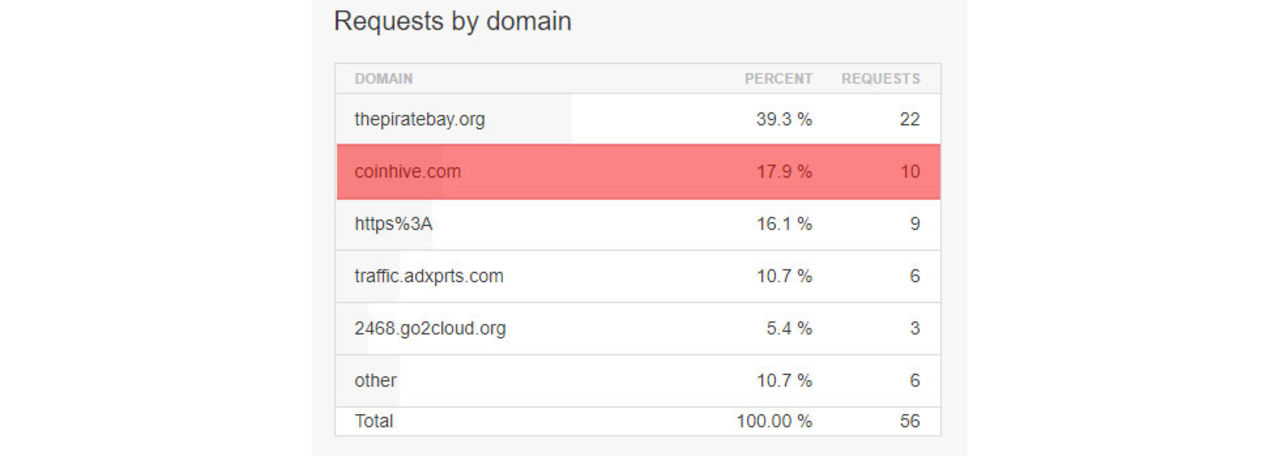Click the 'Requests by domain' heading

(452, 21)
